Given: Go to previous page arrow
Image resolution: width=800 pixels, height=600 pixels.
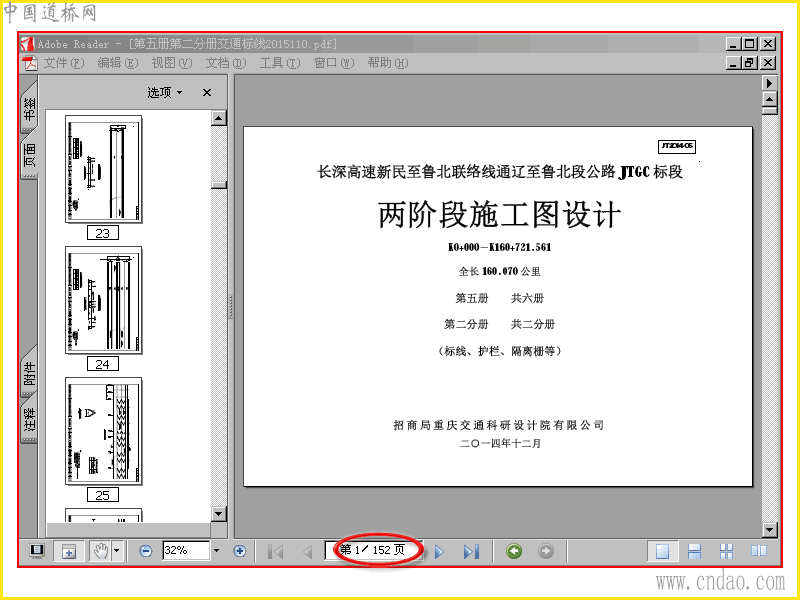Looking at the screenshot, I should click(x=308, y=552).
